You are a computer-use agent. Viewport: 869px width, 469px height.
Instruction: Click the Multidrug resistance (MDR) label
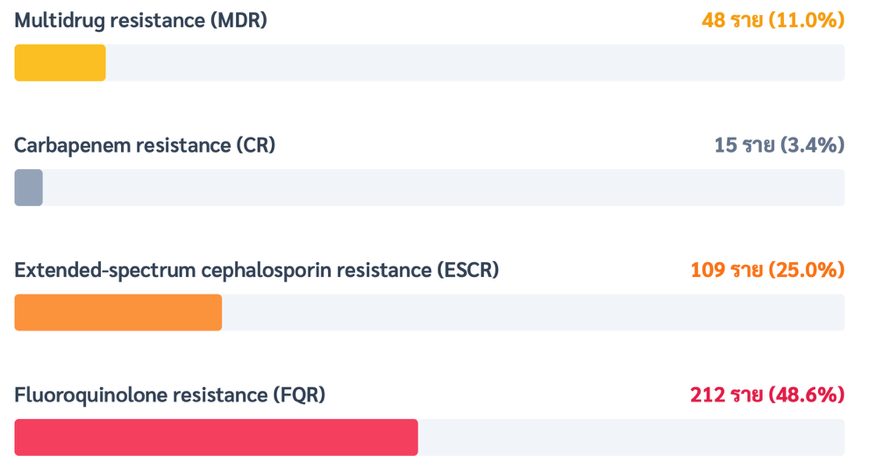(140, 20)
